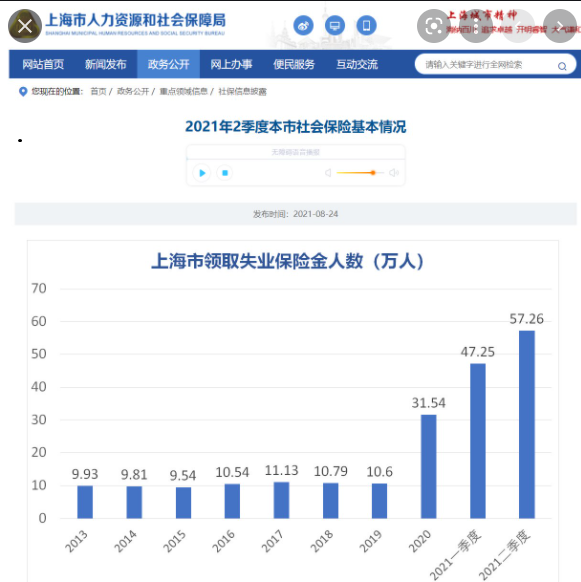Screen dimensions: 581x582
Task: Click the 2020 bar labeled 31.54
Action: pos(429,467)
